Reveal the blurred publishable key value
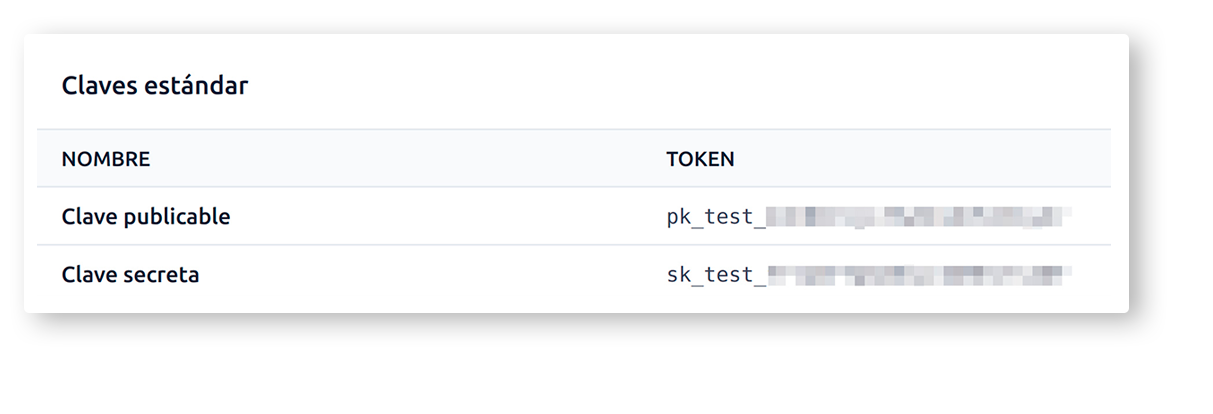Image resolution: width=1213 pixels, height=414 pixels. pos(919,217)
